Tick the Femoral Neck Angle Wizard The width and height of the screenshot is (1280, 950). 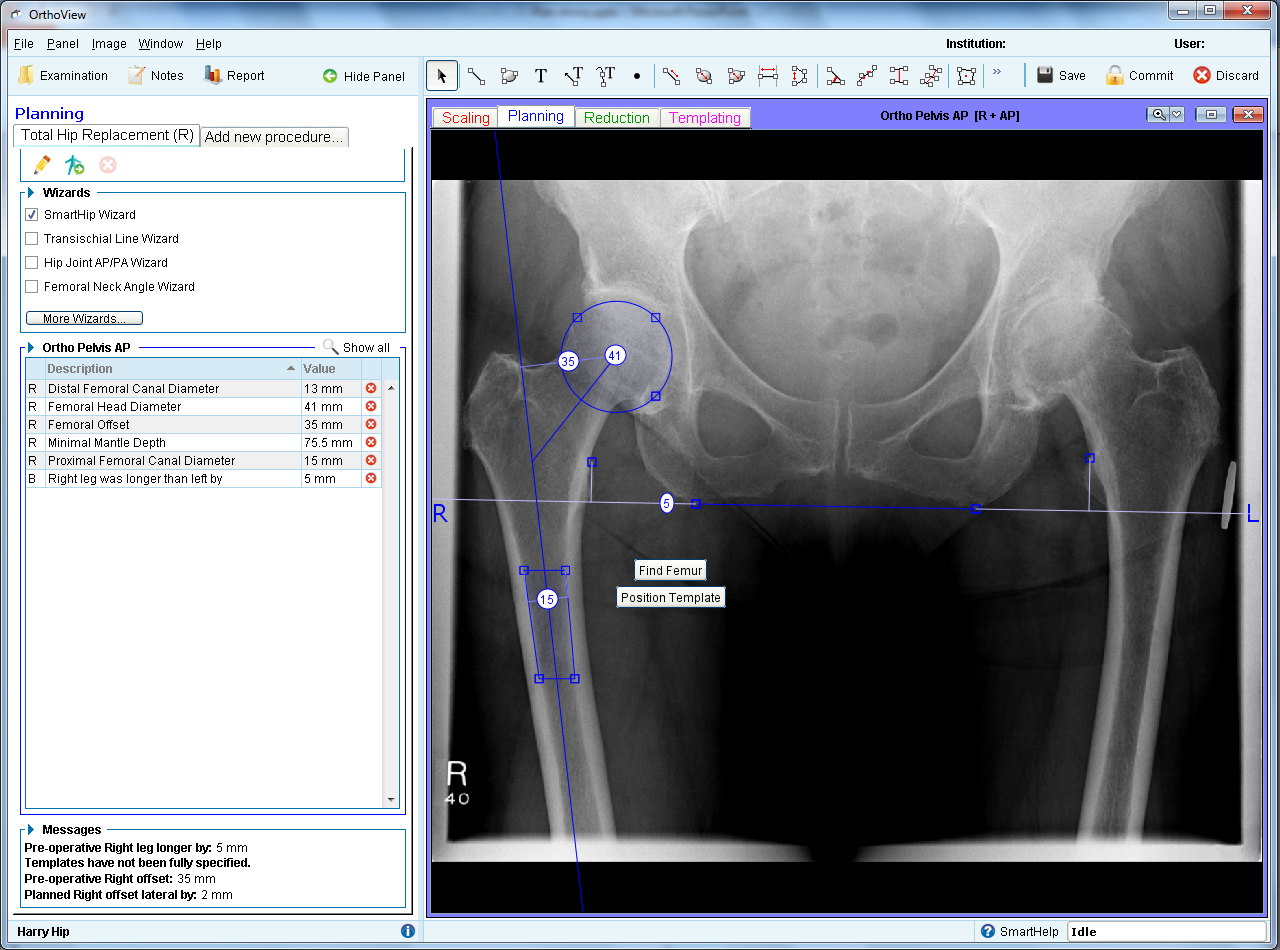tap(32, 287)
